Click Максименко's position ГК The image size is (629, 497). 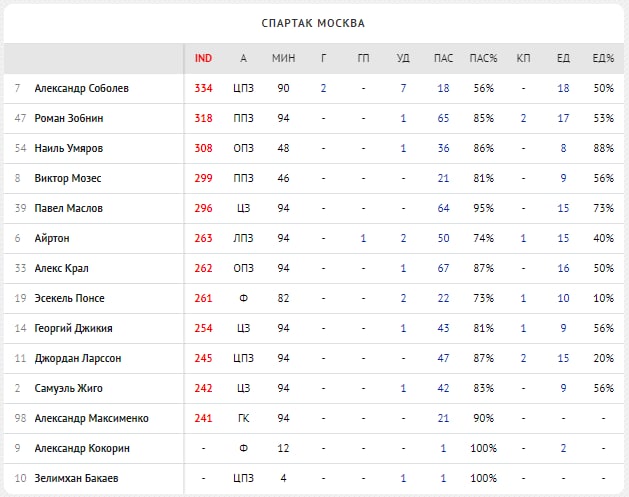coord(243,418)
